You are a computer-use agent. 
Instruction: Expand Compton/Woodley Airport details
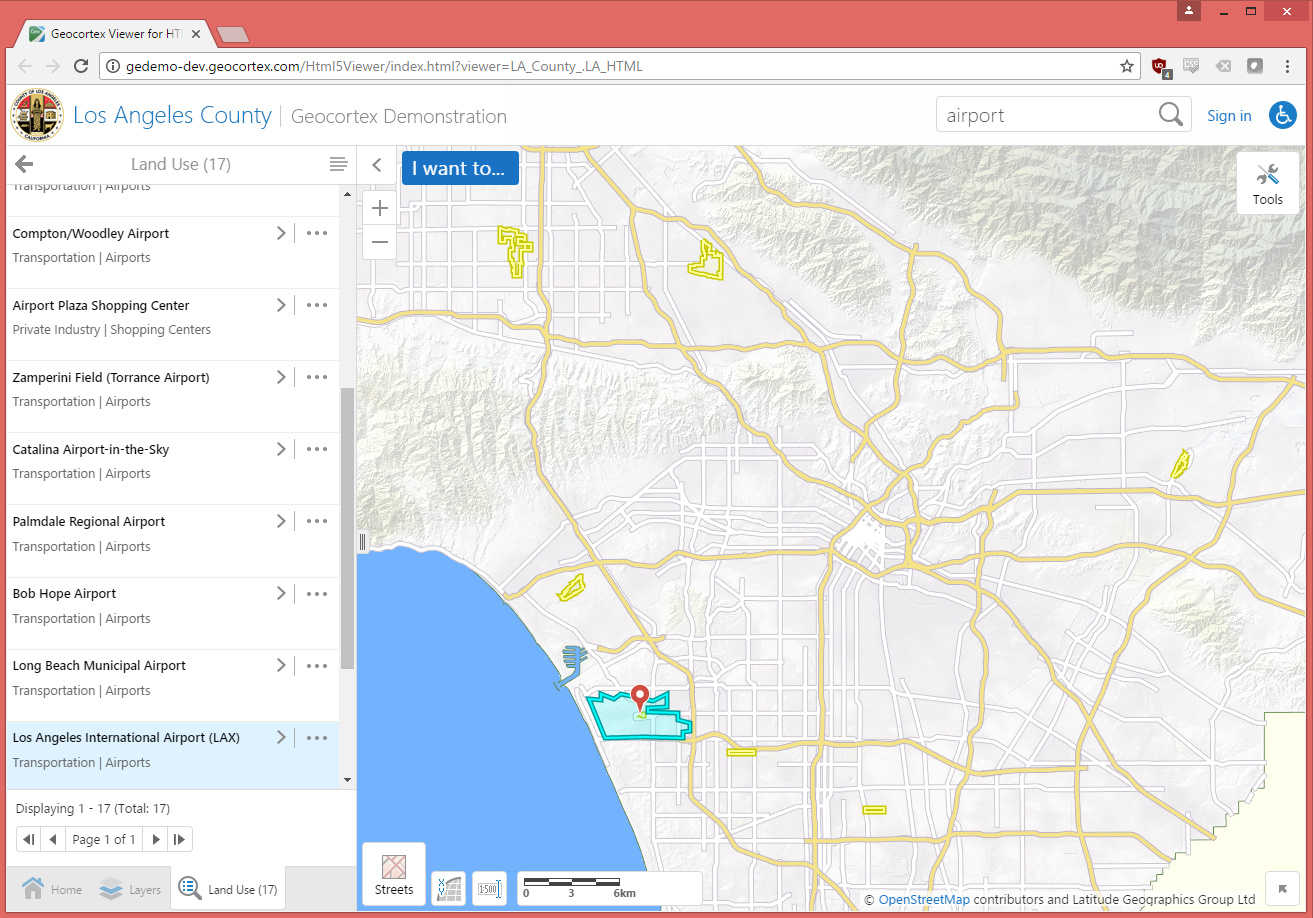[281, 233]
